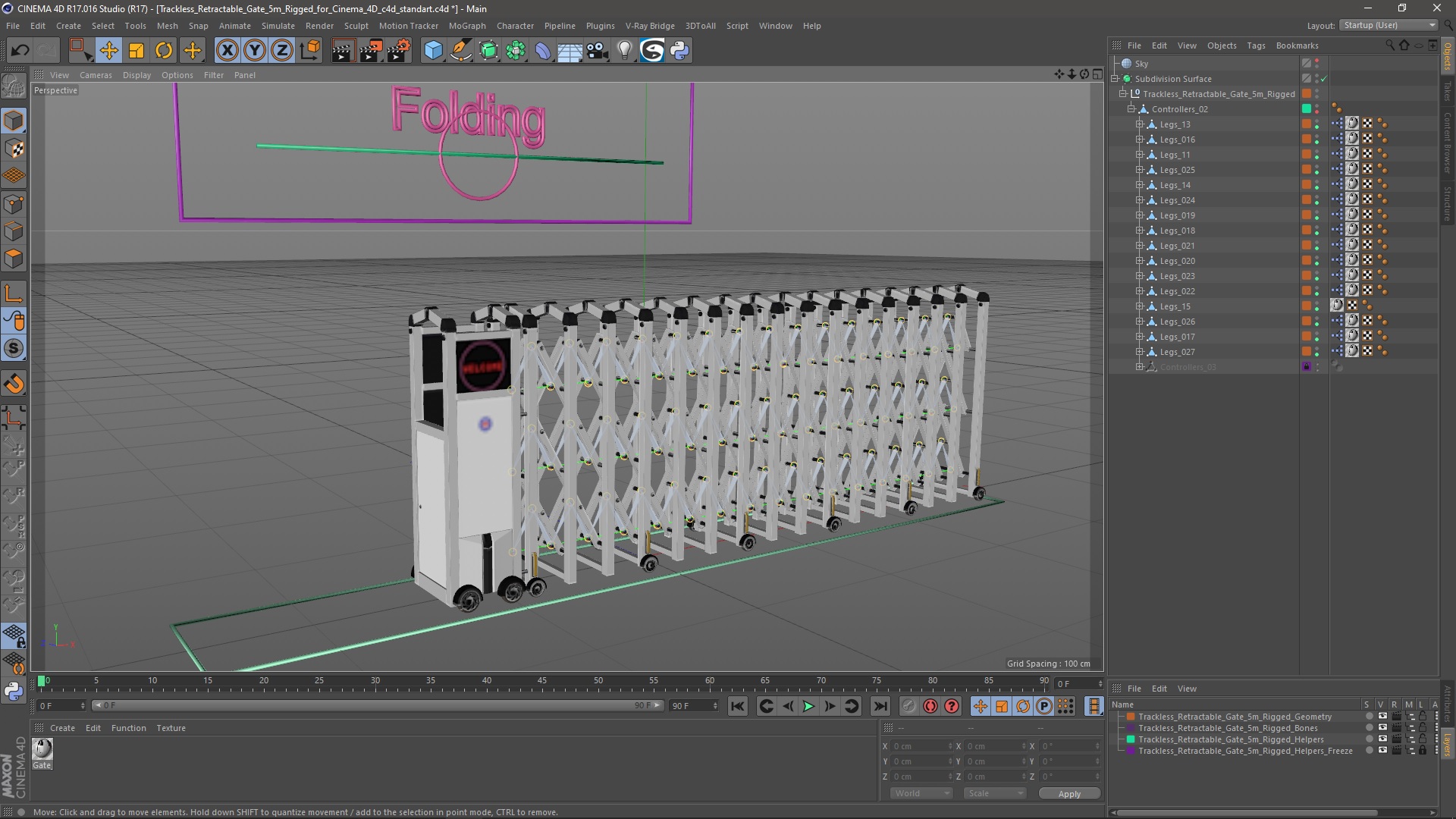
Task: Open the material manager Texture menu
Action: [171, 728]
